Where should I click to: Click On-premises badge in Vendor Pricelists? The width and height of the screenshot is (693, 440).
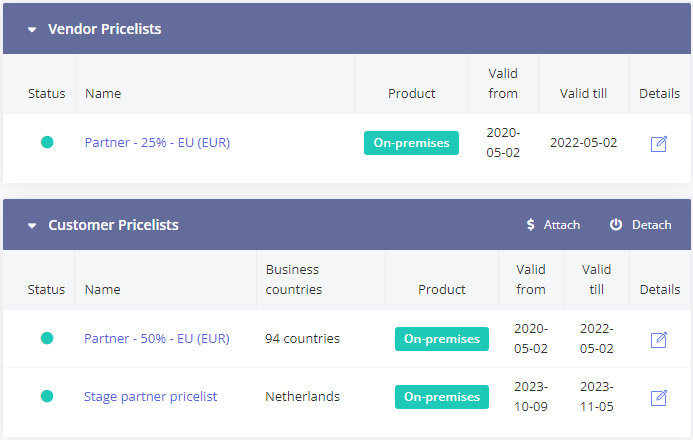411,143
